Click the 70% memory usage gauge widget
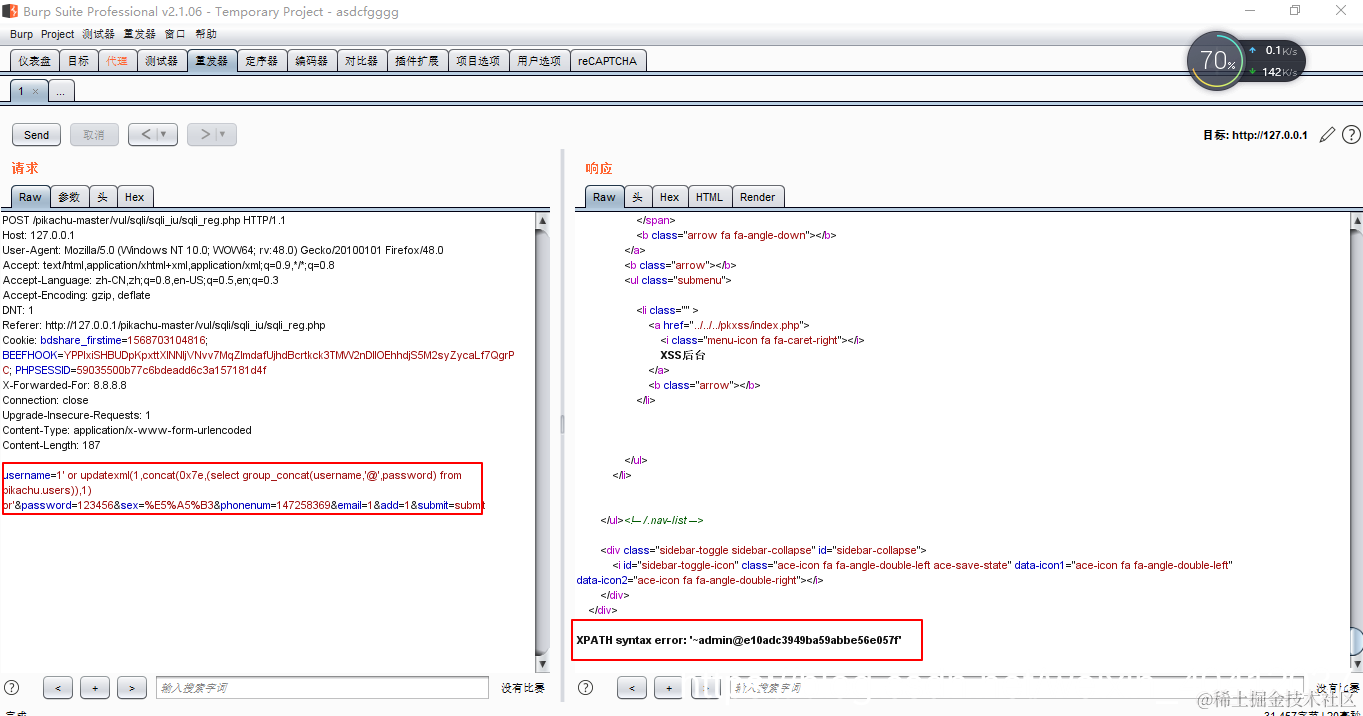 point(1218,60)
